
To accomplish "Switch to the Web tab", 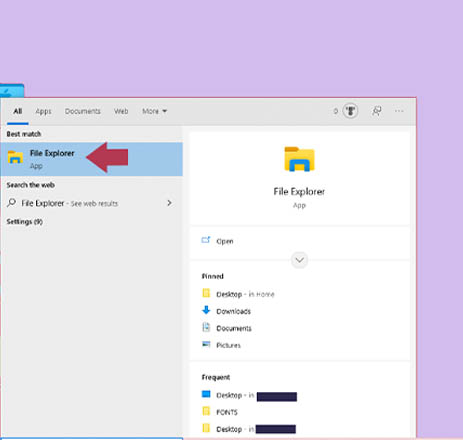I will pyautogui.click(x=121, y=111).
